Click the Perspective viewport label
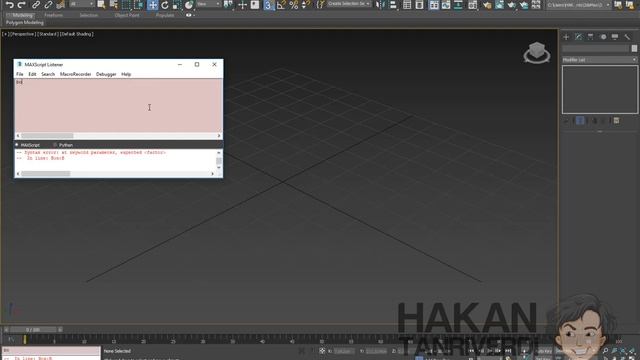 tap(23, 34)
